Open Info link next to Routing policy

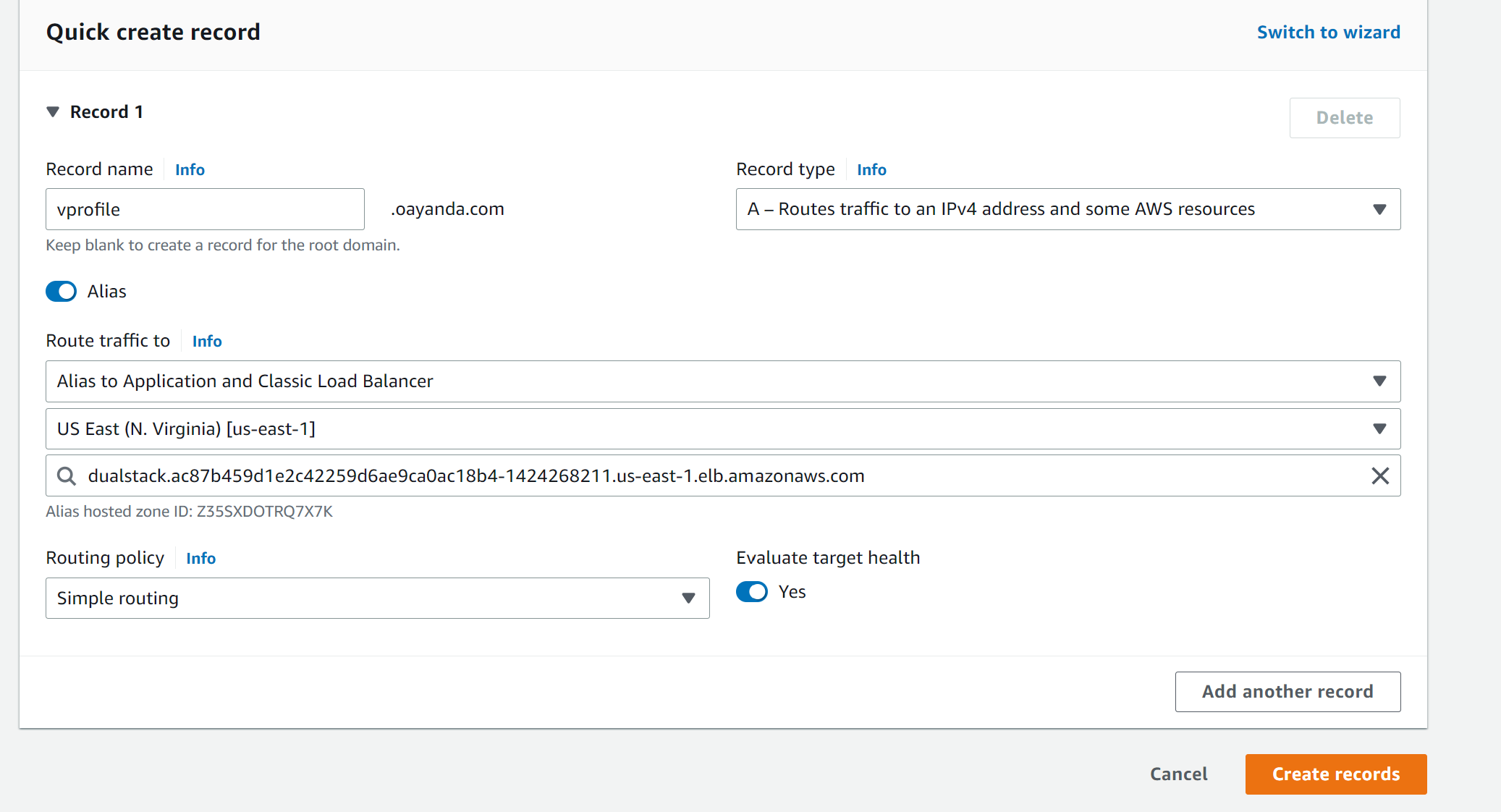pyautogui.click(x=200, y=559)
